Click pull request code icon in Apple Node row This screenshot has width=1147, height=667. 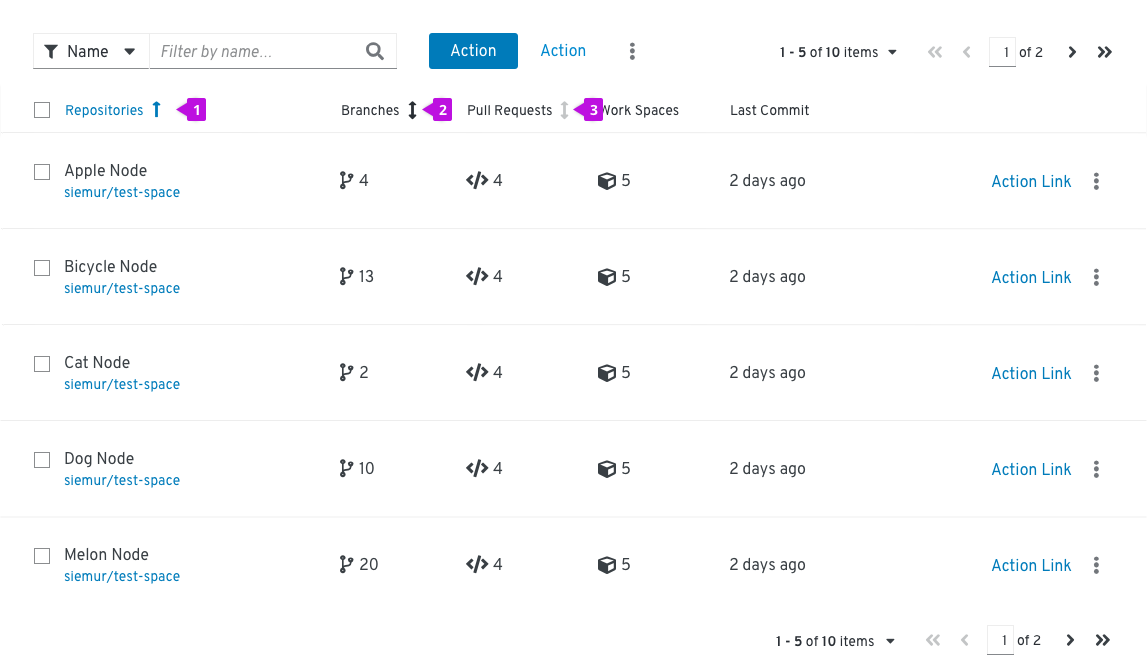477,181
